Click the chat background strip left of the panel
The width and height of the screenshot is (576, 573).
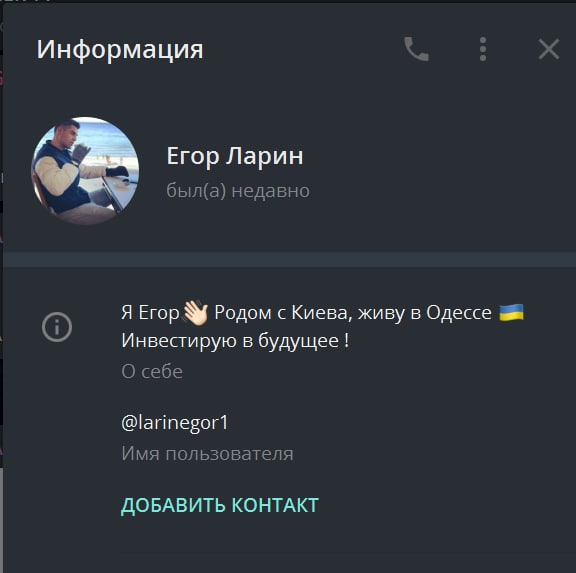point(1,286)
